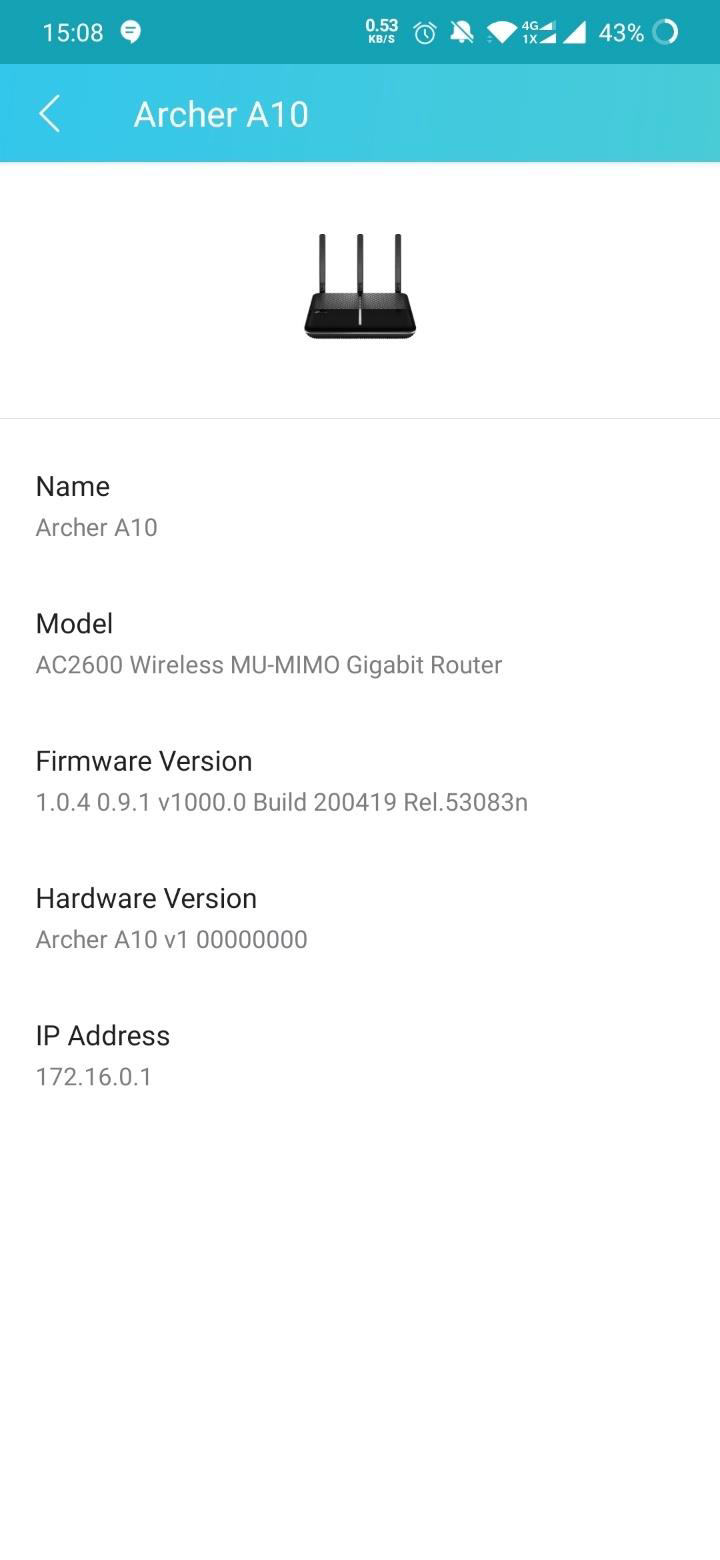Tap the Model row label
Viewport: 720px width, 1560px height.
pyautogui.click(x=74, y=623)
